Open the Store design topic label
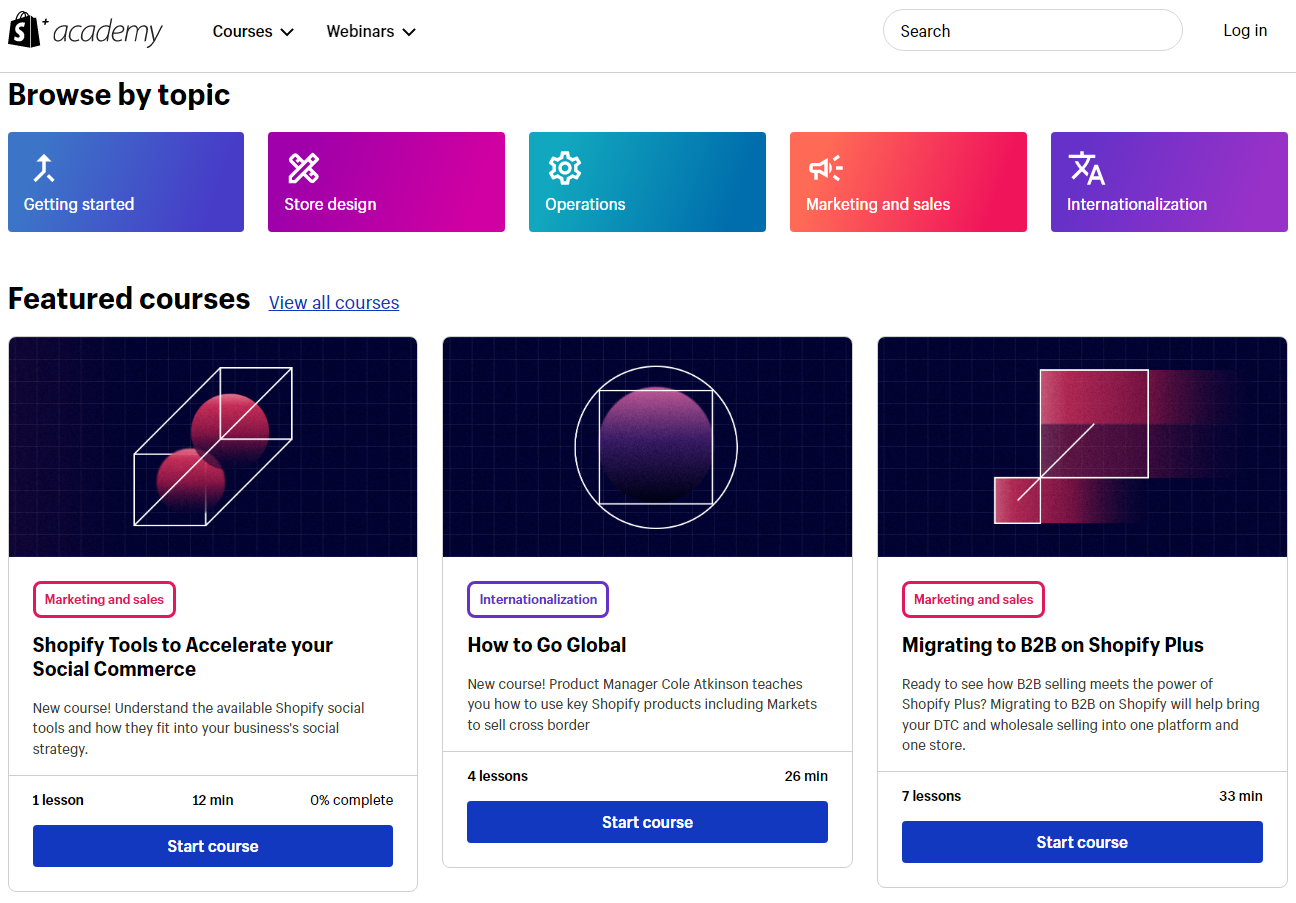Image resolution: width=1296 pixels, height=903 pixels. (330, 204)
